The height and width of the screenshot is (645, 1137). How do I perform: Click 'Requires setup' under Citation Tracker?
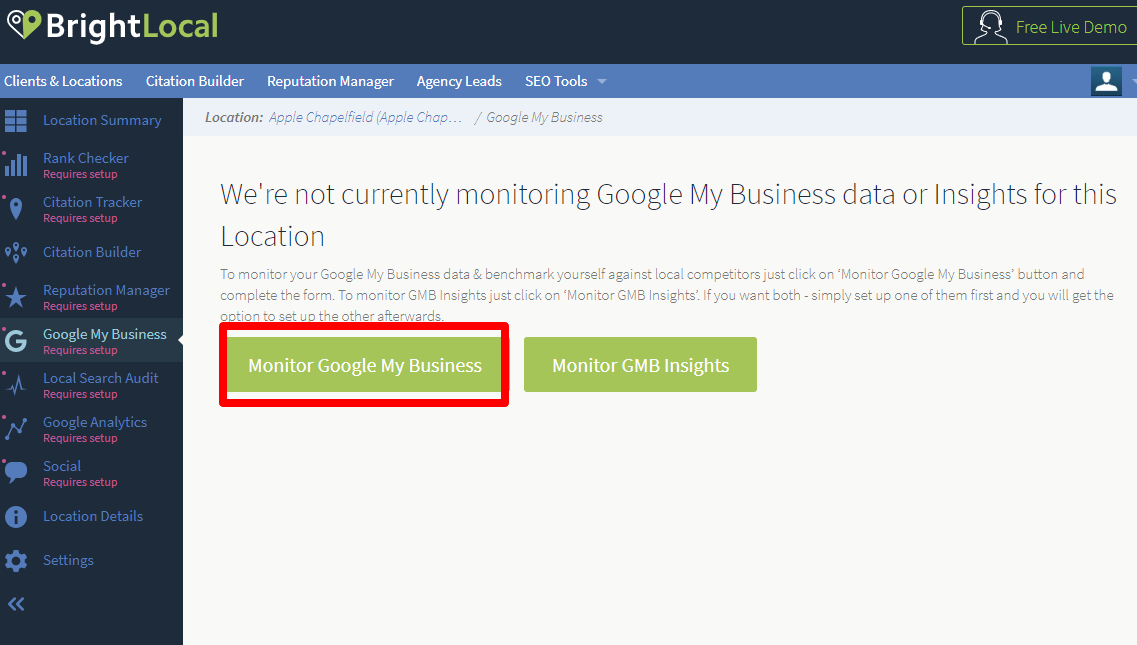click(80, 218)
